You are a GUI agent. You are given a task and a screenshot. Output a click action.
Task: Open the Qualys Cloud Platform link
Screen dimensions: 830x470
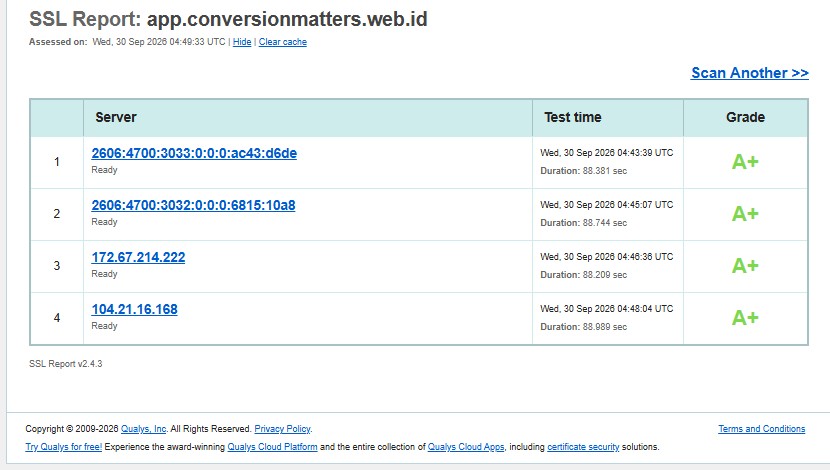[x=272, y=447]
